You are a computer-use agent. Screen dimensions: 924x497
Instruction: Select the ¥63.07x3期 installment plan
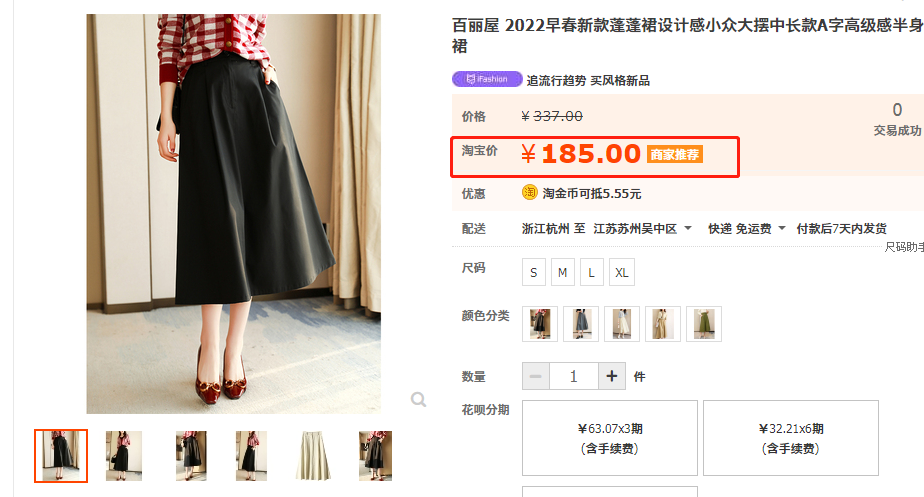[x=610, y=438]
